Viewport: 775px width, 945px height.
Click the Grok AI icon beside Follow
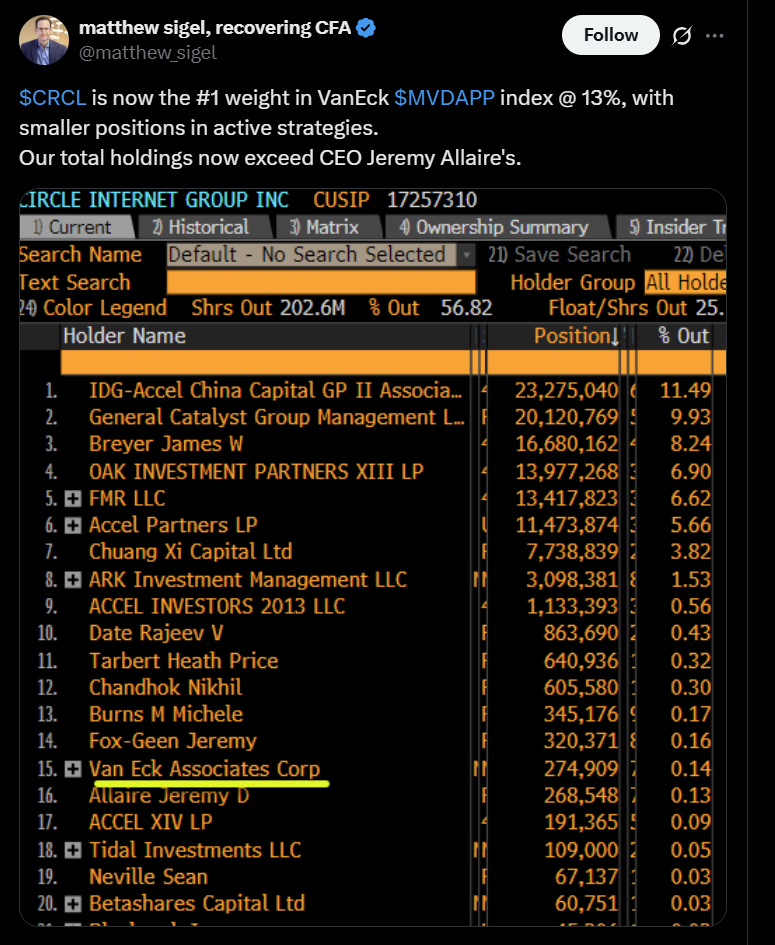(x=682, y=36)
